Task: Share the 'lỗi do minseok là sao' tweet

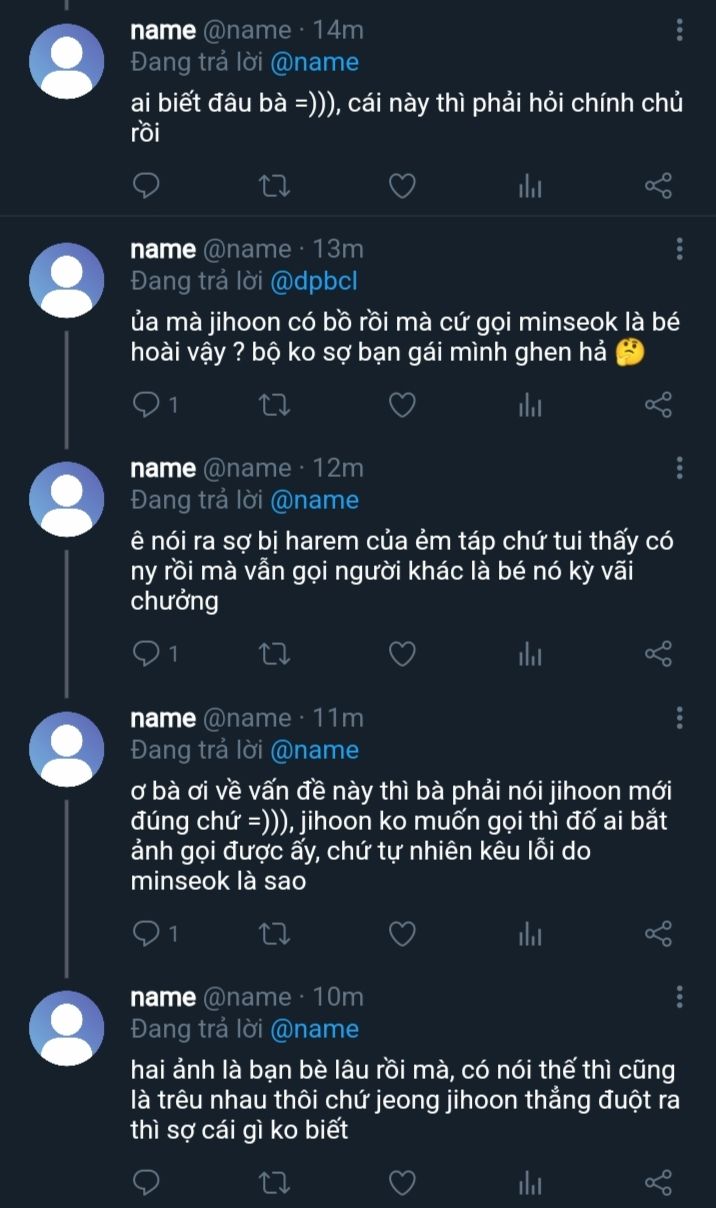Action: (658, 933)
